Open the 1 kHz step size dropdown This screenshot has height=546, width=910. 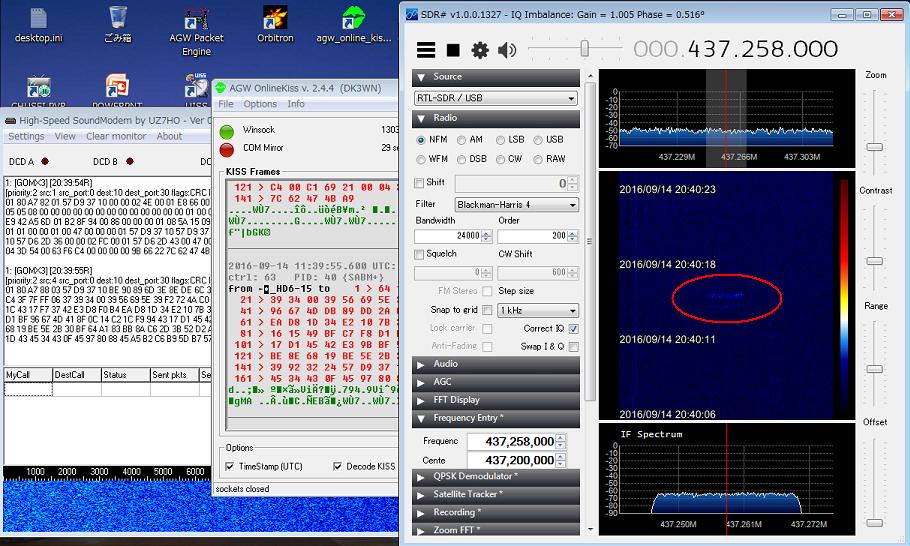pos(538,310)
